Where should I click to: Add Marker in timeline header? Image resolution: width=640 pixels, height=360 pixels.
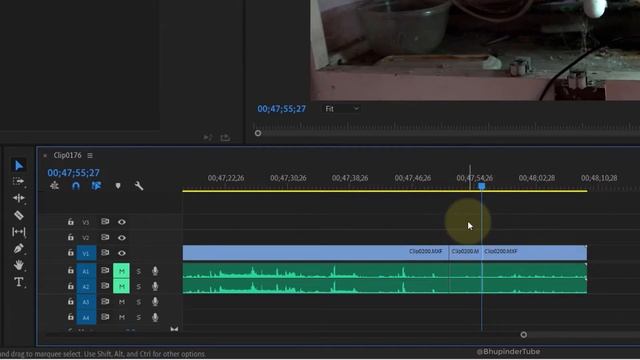[118, 186]
